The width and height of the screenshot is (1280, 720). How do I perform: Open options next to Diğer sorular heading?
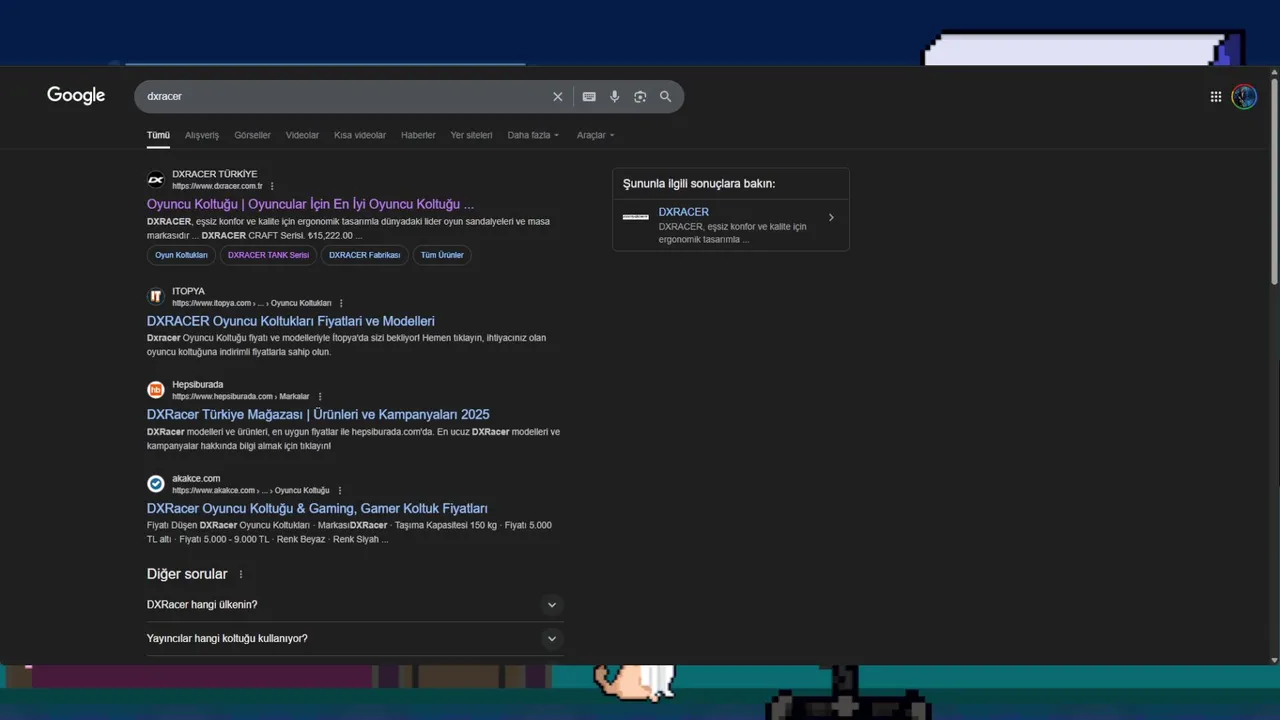241,574
